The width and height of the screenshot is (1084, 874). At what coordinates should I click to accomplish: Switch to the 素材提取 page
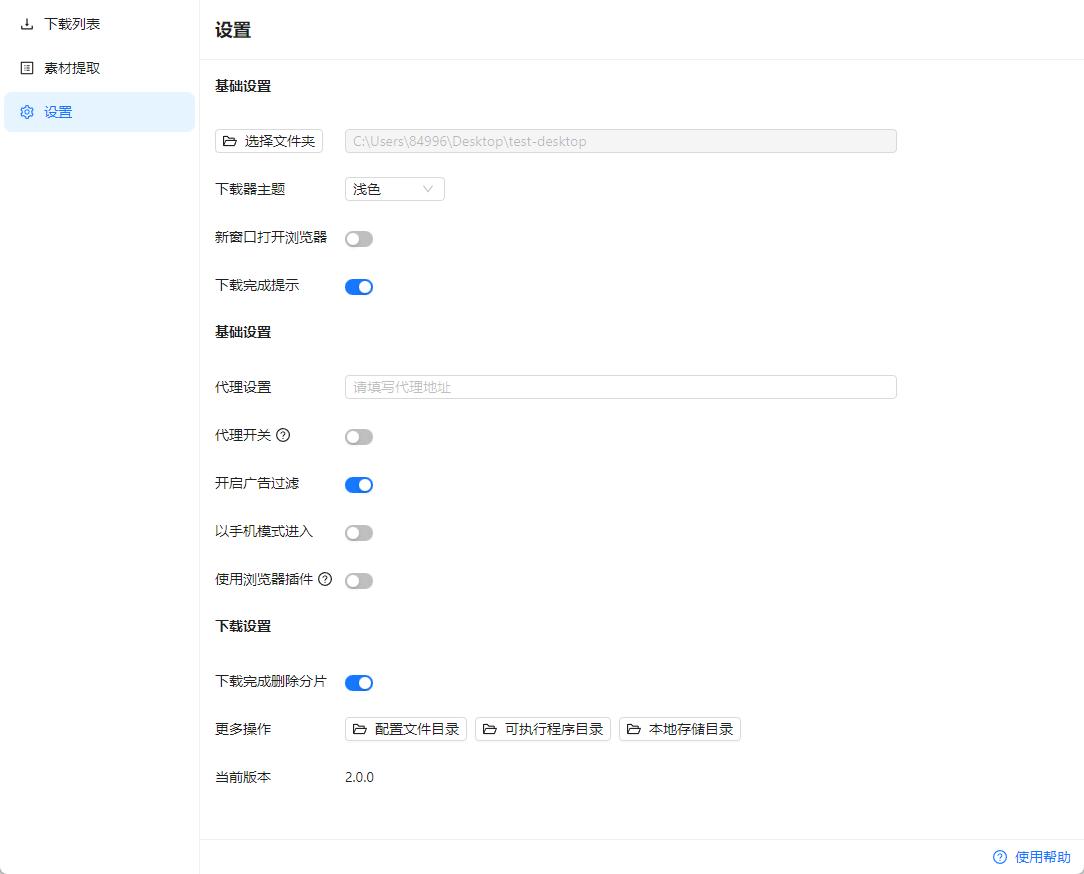72,68
